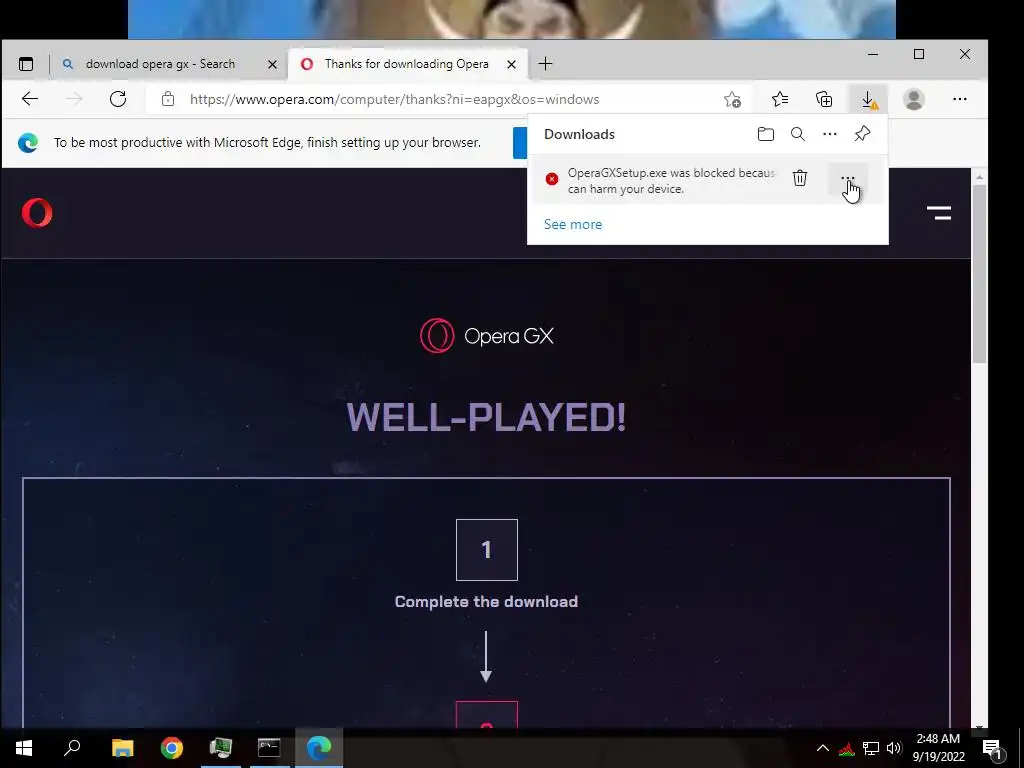Screen dimensions: 1024x768
Task: Click the Opera GX logo
Action: (x=487, y=336)
